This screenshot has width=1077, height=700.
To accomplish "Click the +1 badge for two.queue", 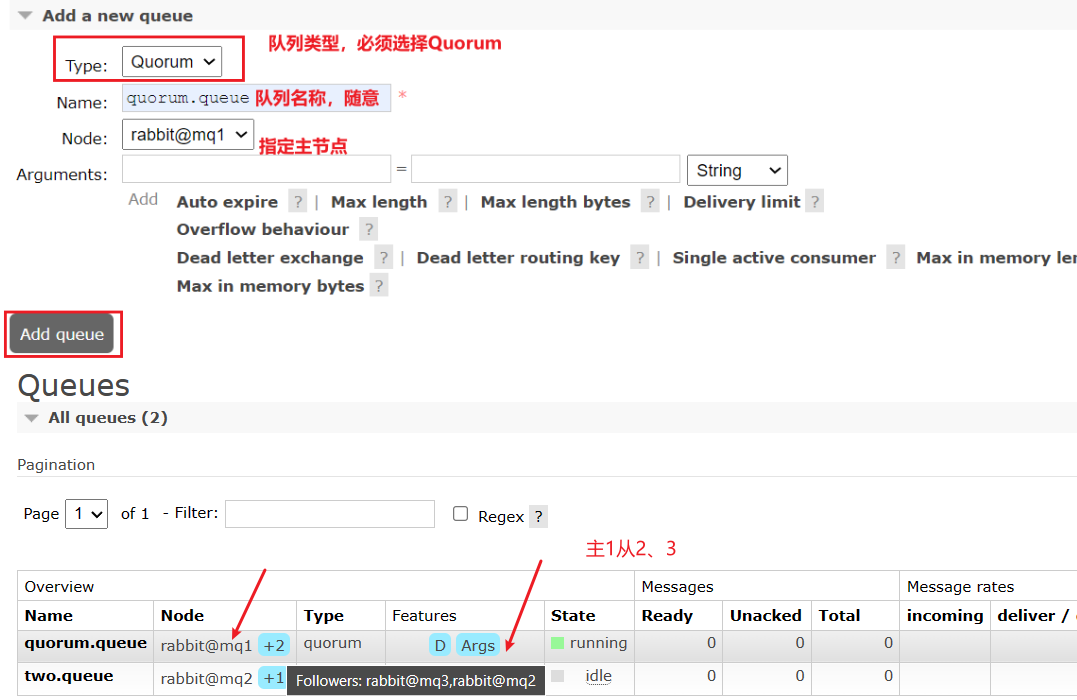I will pyautogui.click(x=273, y=678).
